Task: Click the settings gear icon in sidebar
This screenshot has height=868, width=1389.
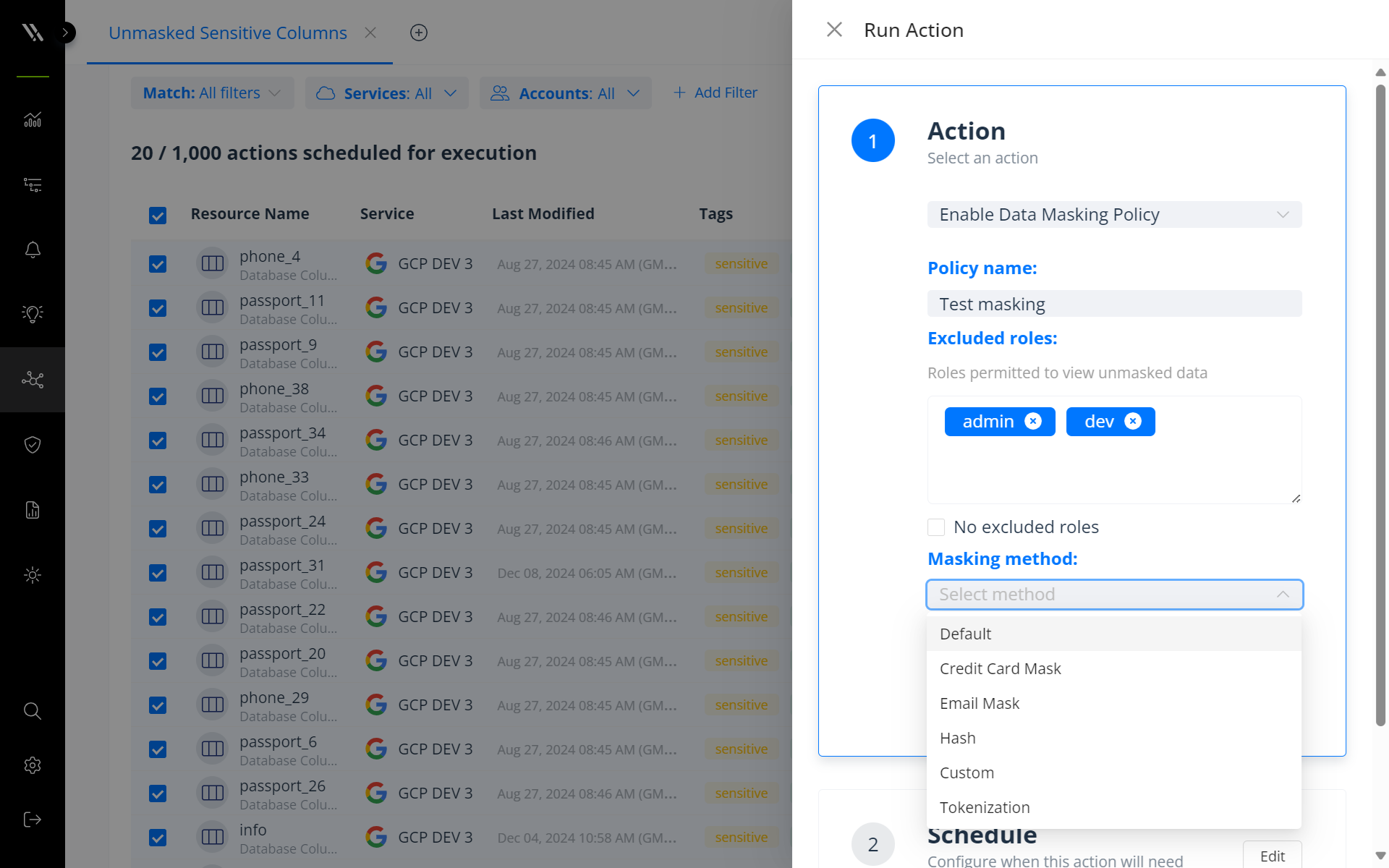Action: coord(32,766)
